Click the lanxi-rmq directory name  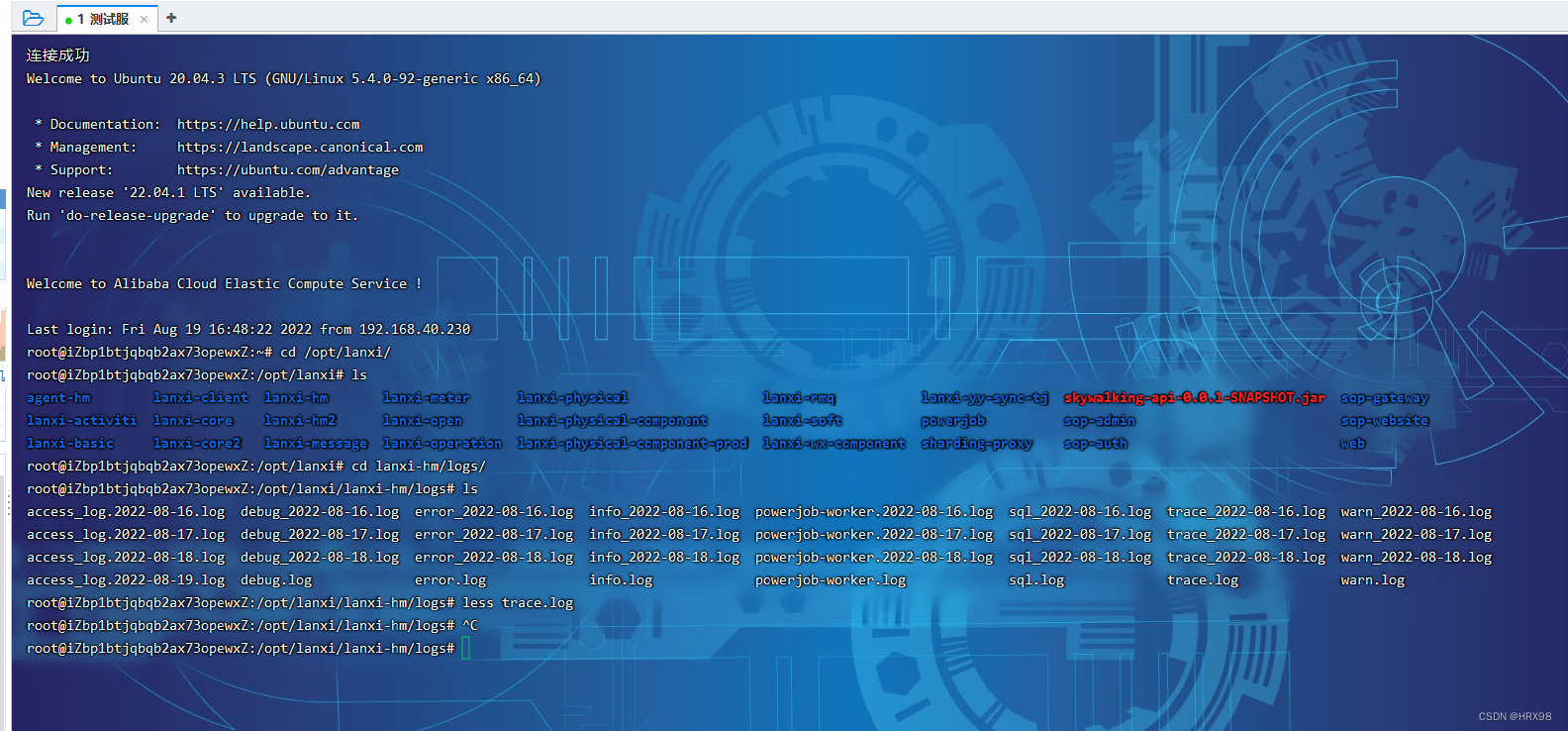(x=799, y=397)
